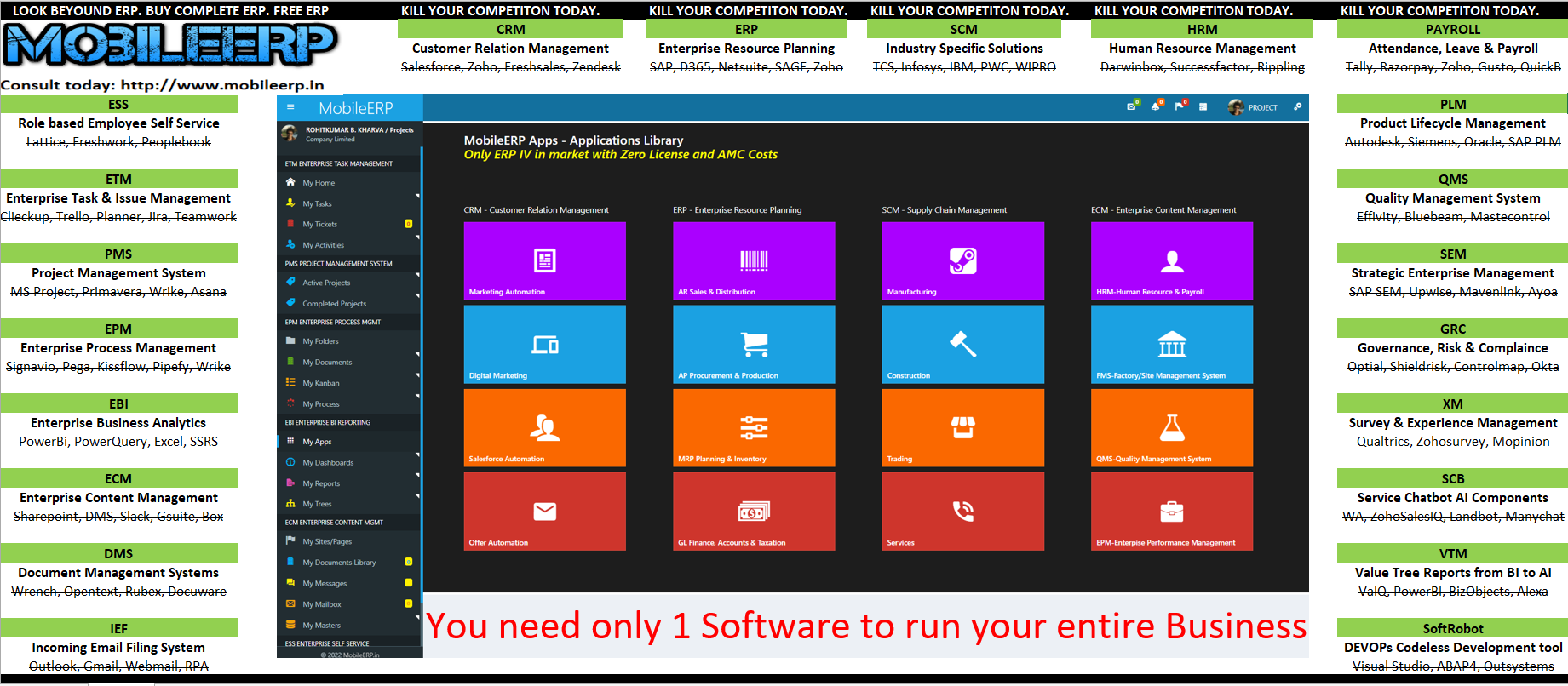Image resolution: width=1568 pixels, height=686 pixels.
Task: Expand the Active Projects submenu arrow
Action: click(x=417, y=276)
